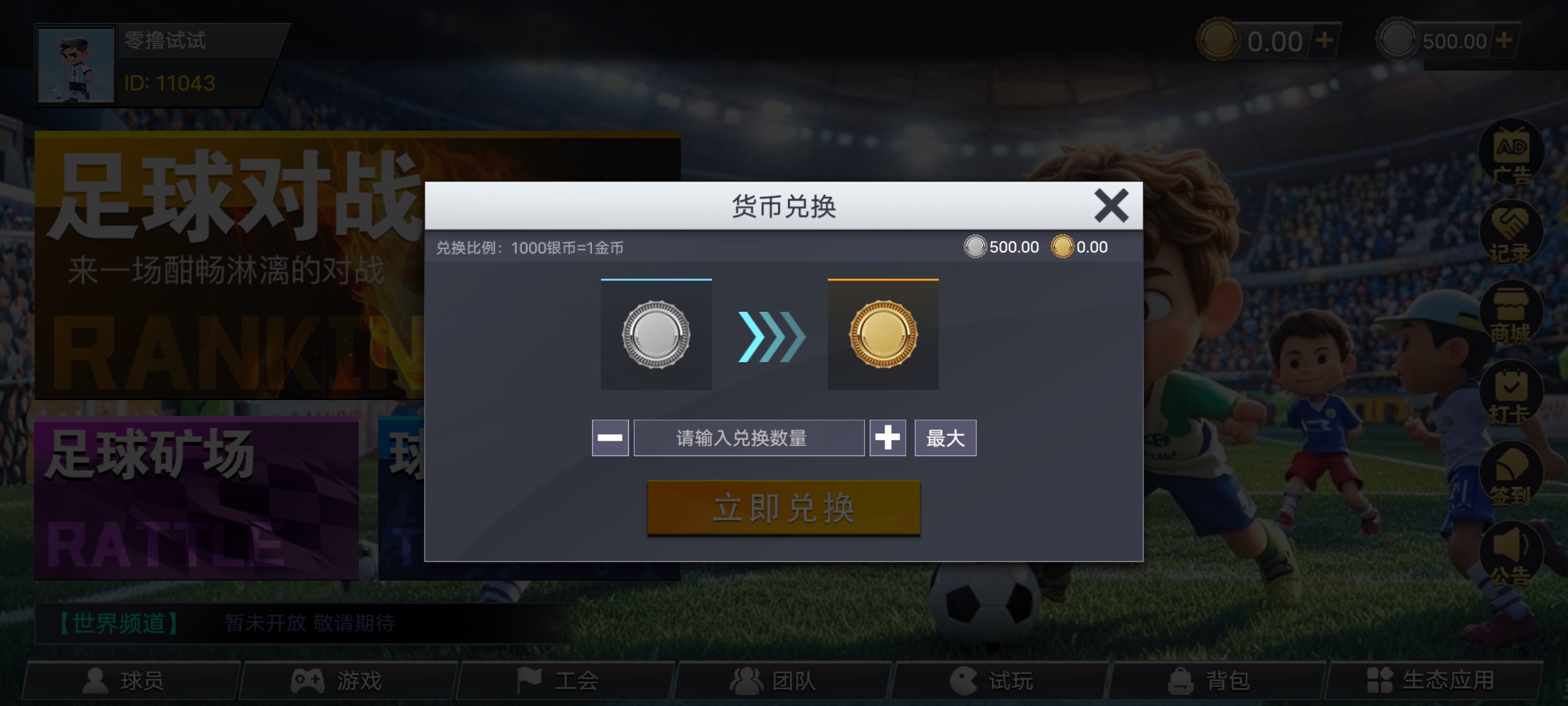Viewport: 1568px width, 706px height.
Task: Select the 最大 maximum amount button
Action: [945, 438]
